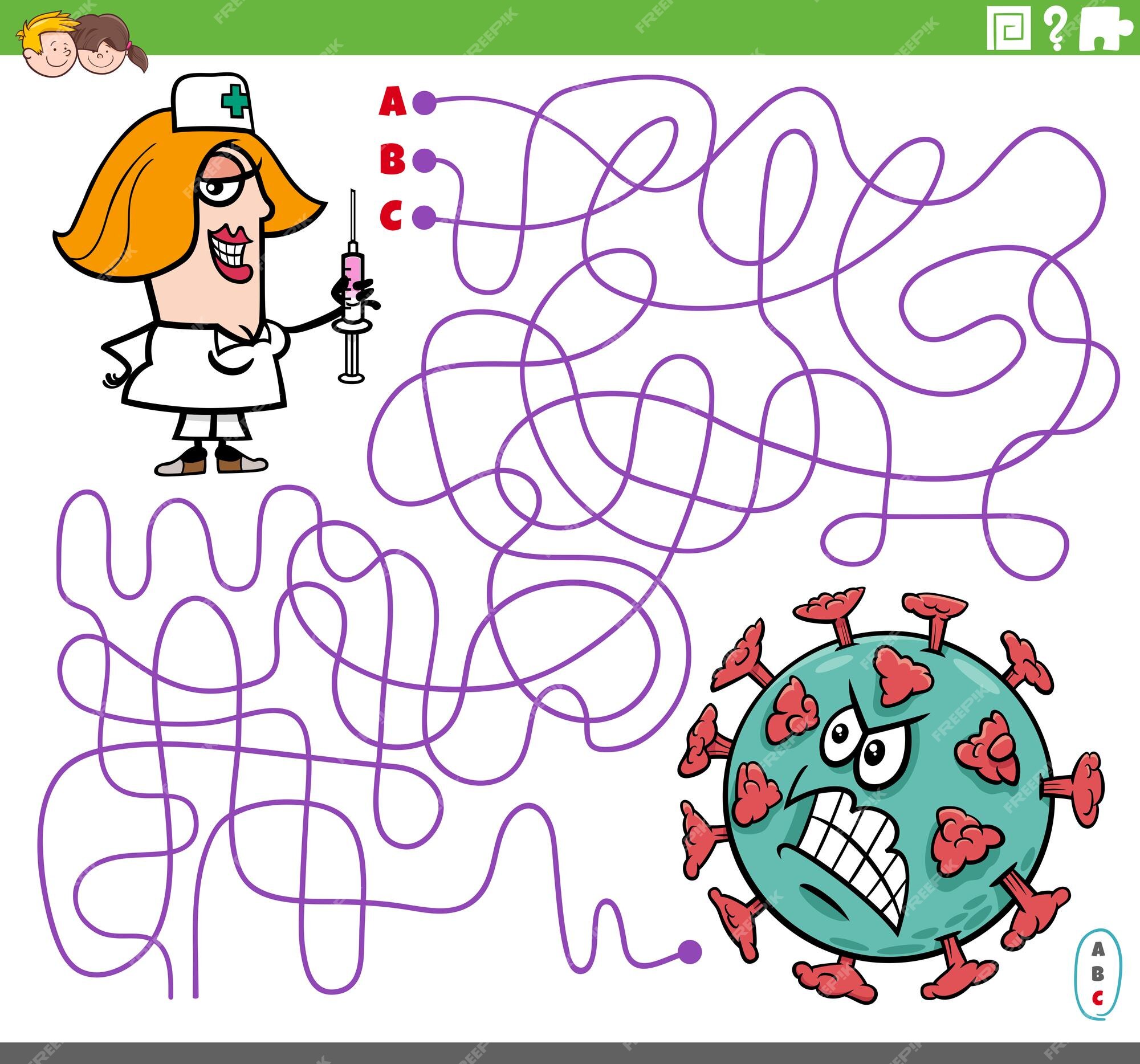1140x1064 pixels.
Task: Click the purple start dot beside A
Action: pos(424,104)
